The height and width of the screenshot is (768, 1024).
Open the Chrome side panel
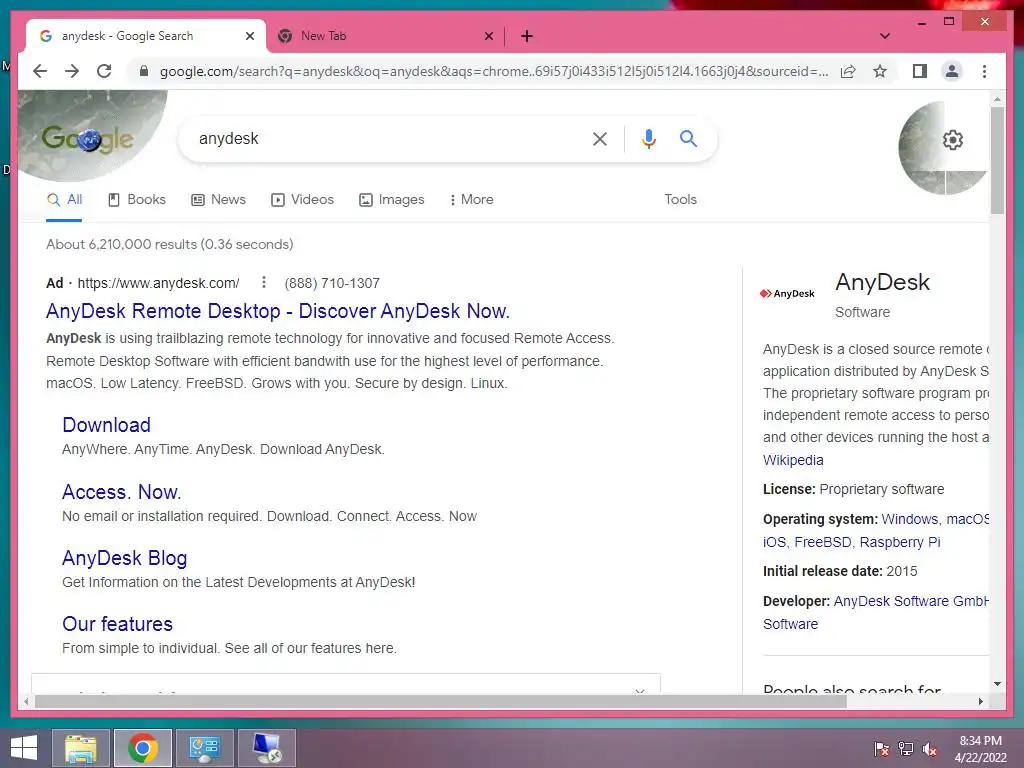tap(920, 71)
